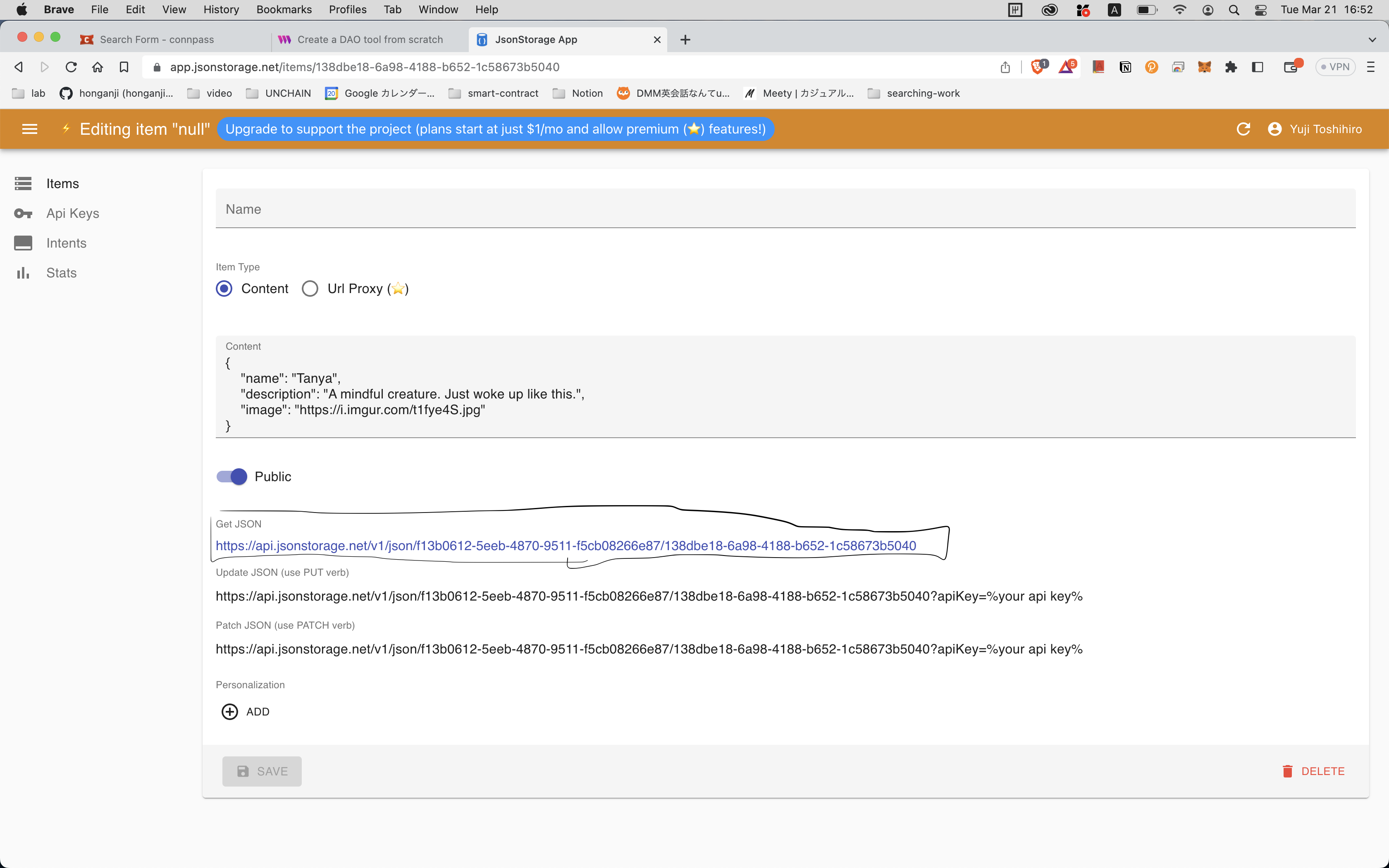Open the extensions puzzle icon
Viewport: 1389px width, 868px height.
pos(1231,67)
